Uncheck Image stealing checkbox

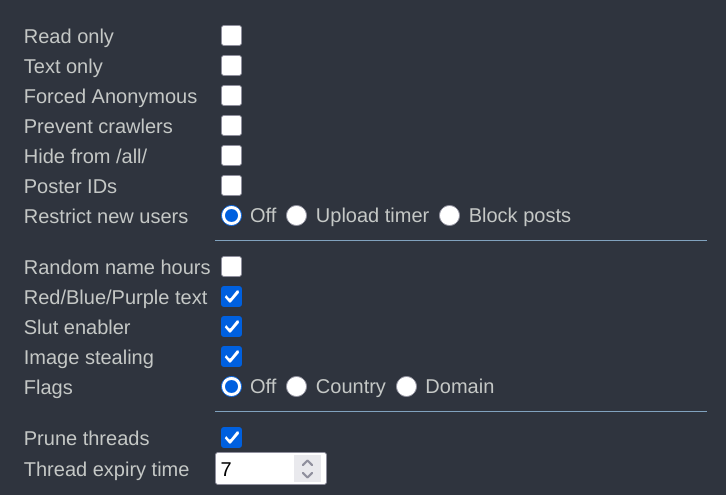click(231, 357)
